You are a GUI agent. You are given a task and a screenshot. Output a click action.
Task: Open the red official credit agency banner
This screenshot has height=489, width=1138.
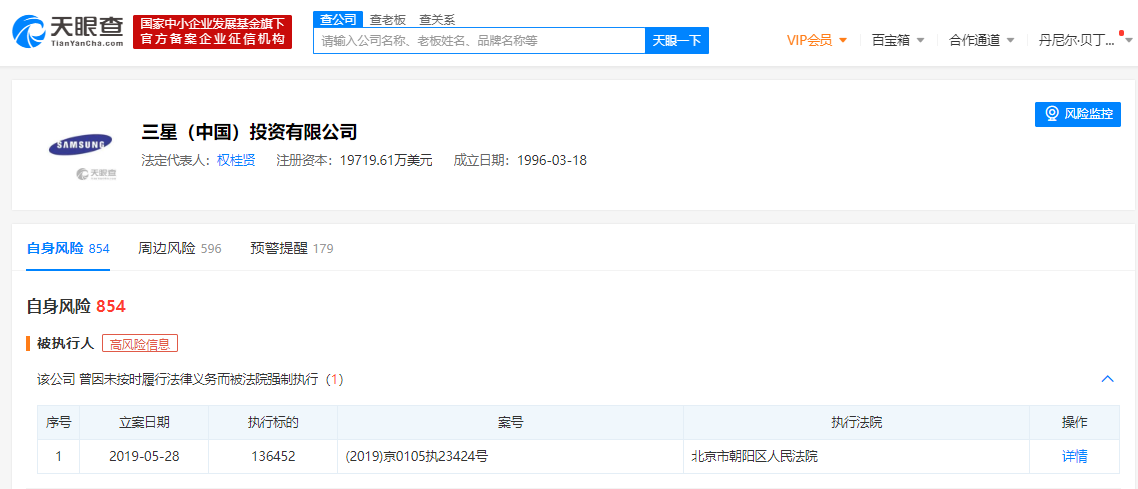[213, 32]
